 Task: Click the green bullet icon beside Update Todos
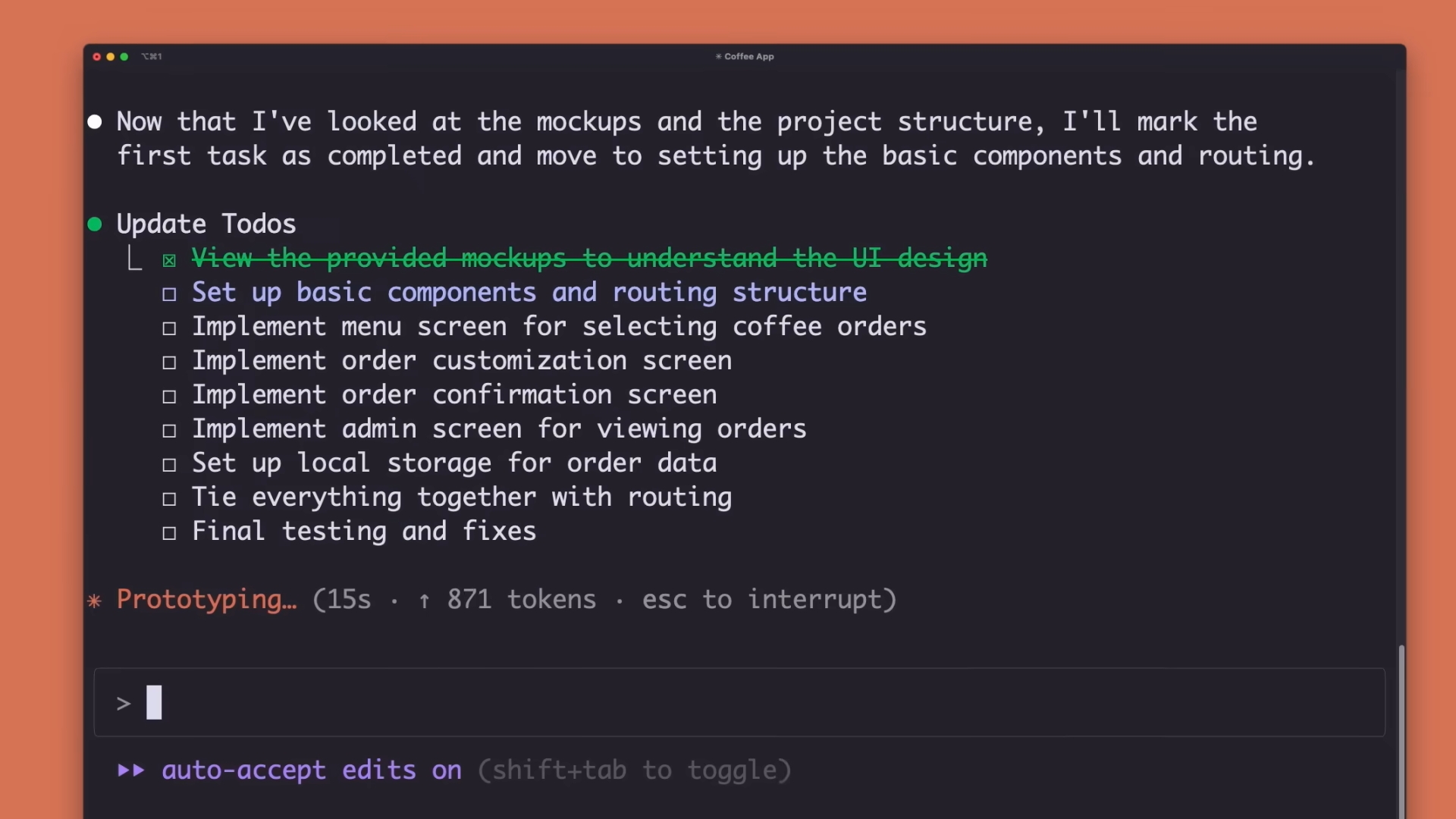click(x=94, y=223)
